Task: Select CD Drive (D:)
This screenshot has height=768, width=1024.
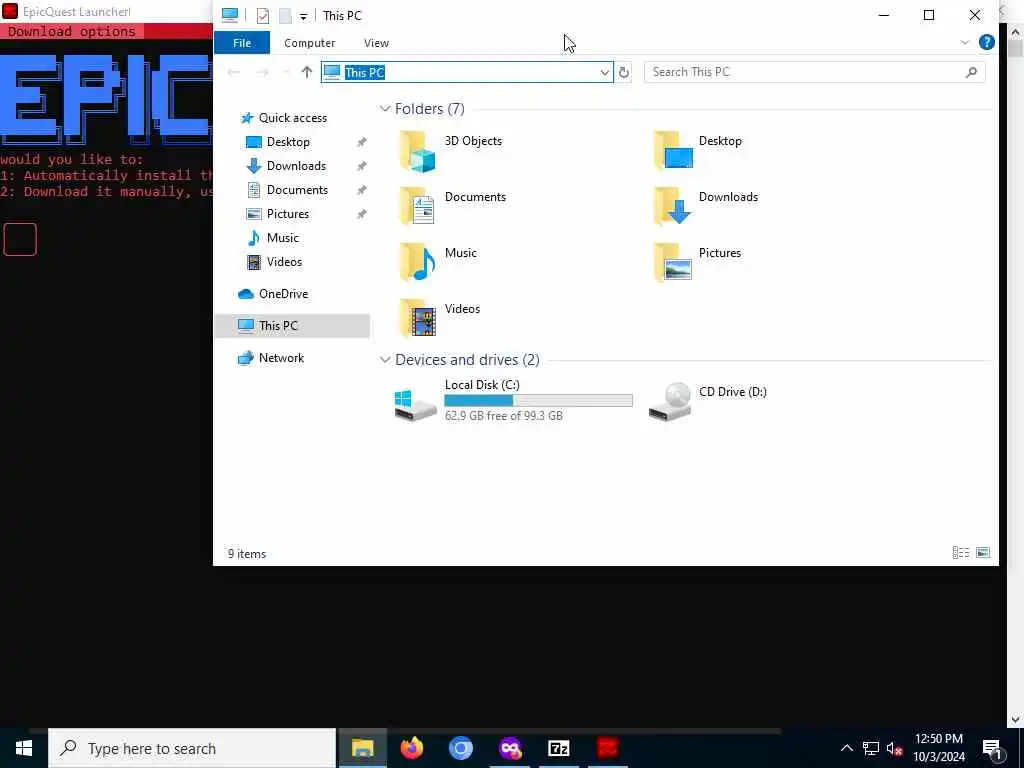Action: pyautogui.click(x=707, y=400)
